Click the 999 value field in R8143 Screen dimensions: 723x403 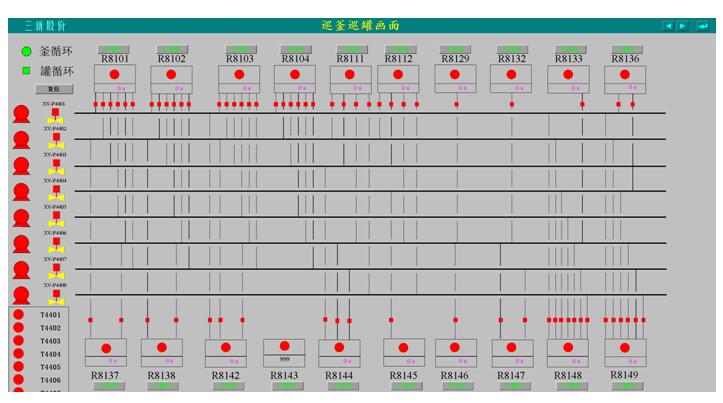coord(284,360)
